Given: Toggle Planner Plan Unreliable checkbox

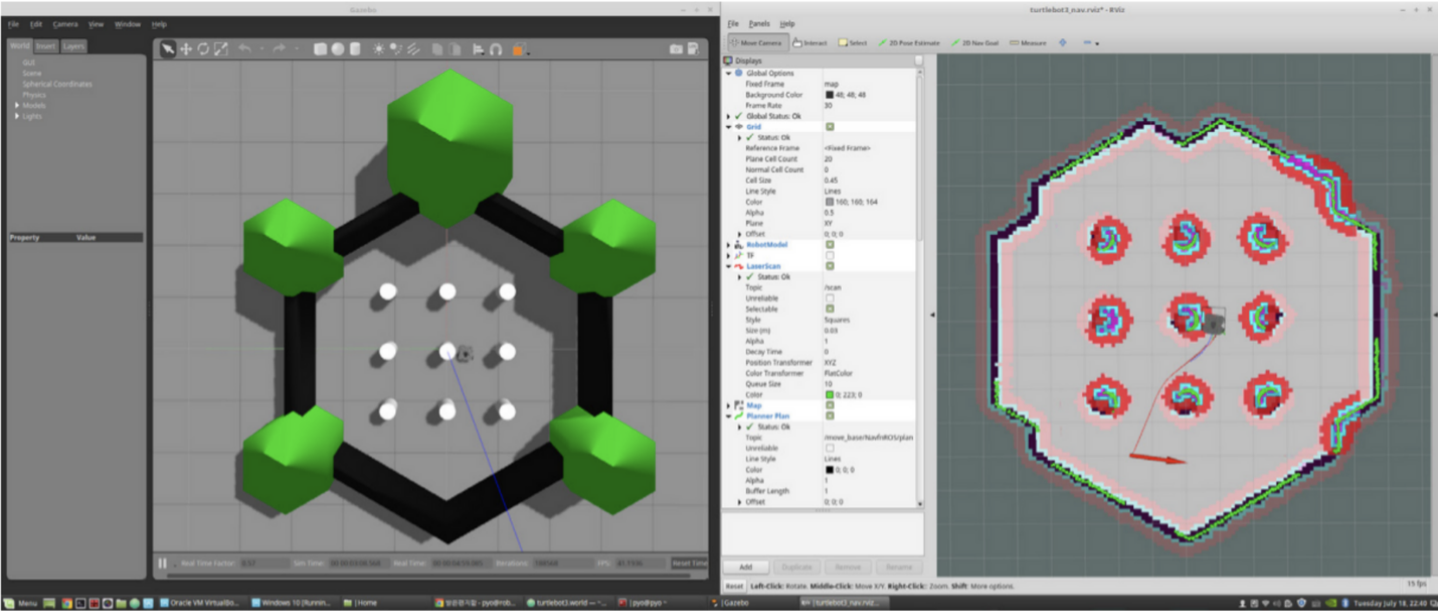Looking at the screenshot, I should pos(830,448).
